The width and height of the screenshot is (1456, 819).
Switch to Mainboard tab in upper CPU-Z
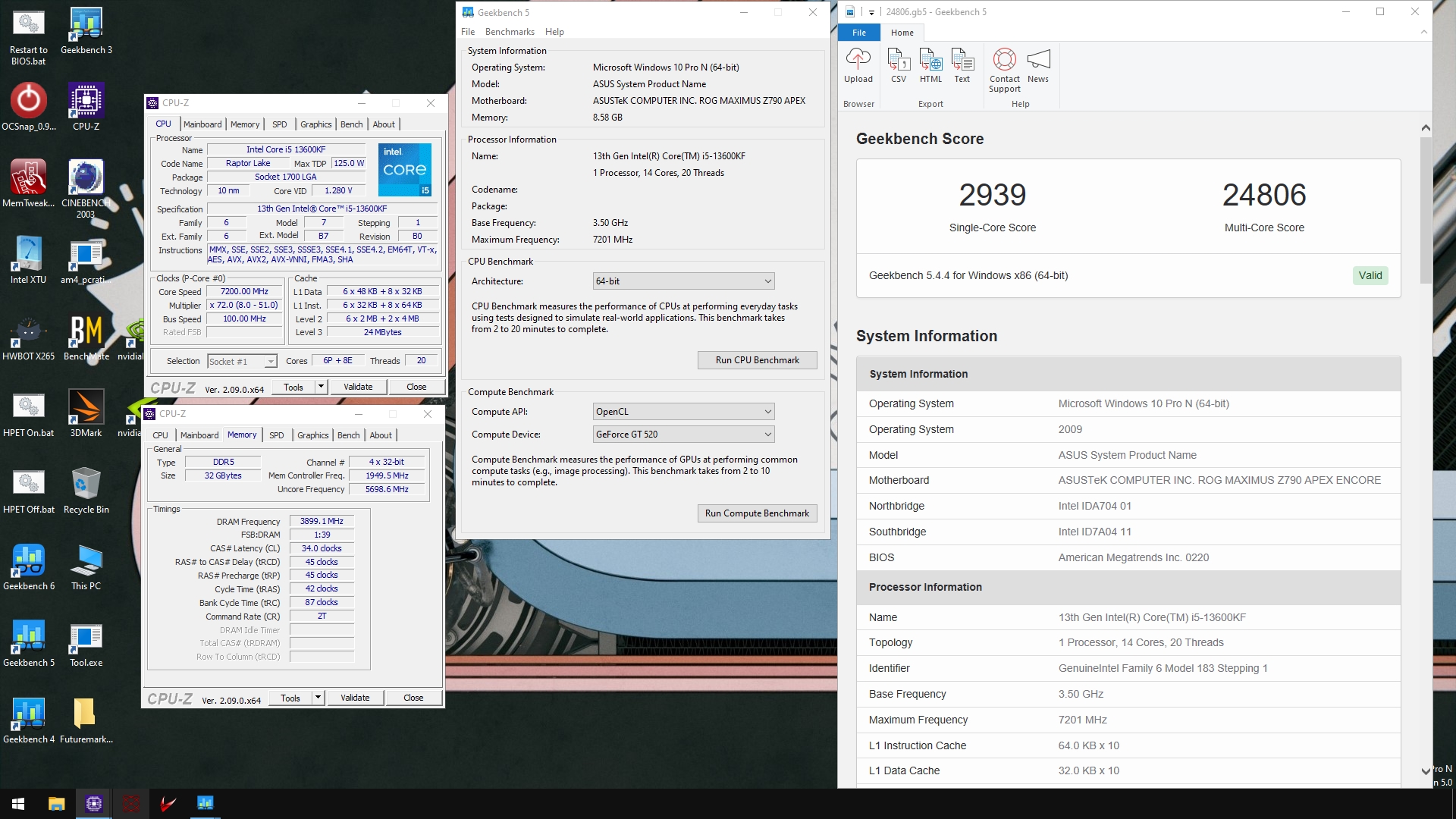coord(202,124)
